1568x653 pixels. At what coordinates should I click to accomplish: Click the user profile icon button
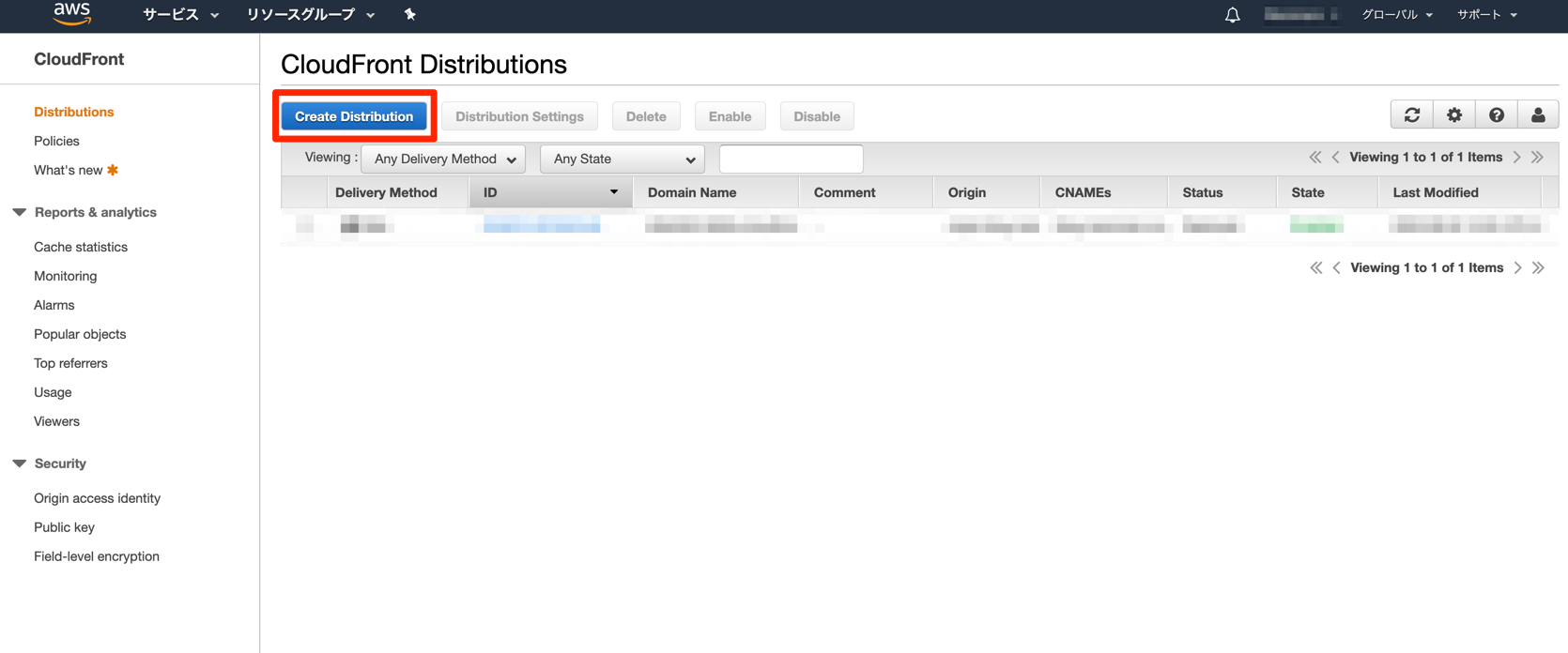point(1538,114)
